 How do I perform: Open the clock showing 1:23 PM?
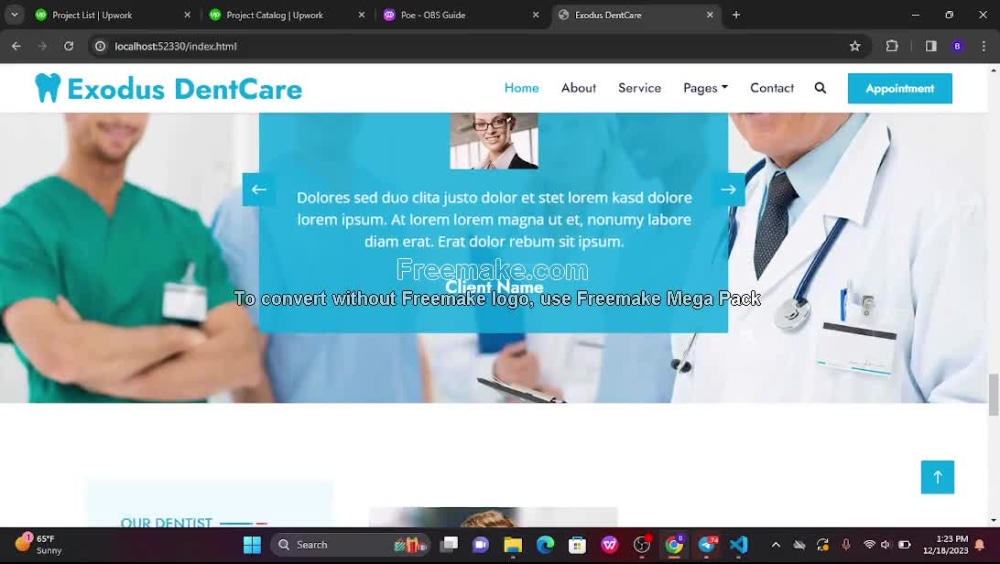pos(945,545)
